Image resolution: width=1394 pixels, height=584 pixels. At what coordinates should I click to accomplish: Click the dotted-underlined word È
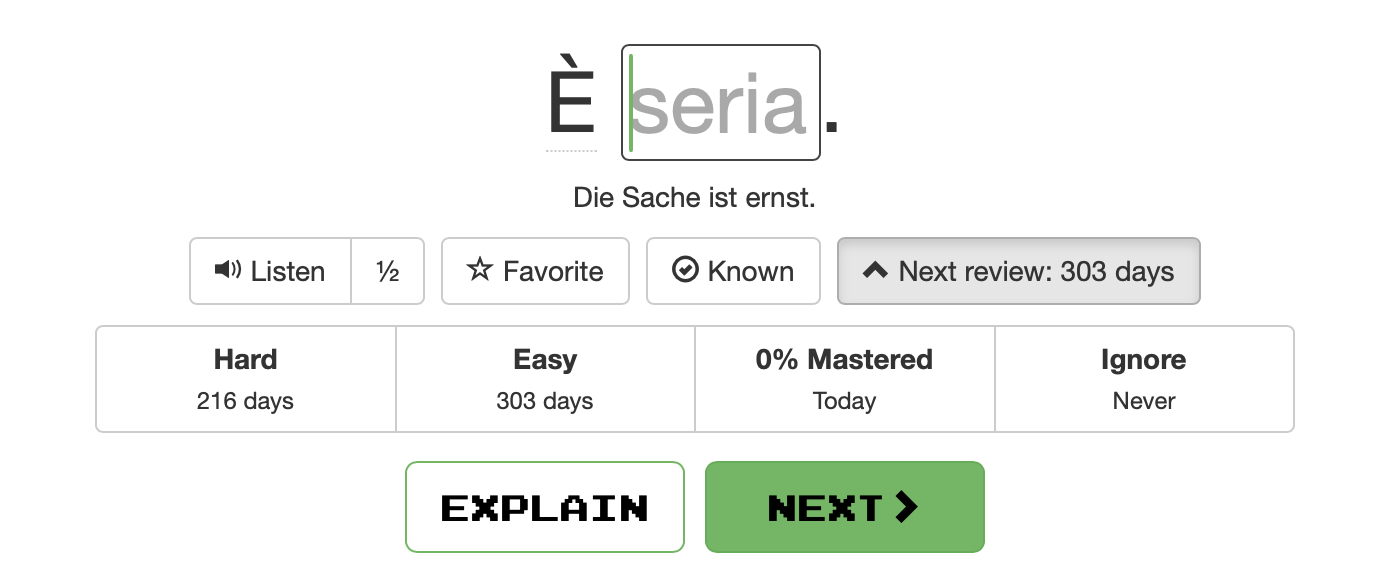coord(571,105)
